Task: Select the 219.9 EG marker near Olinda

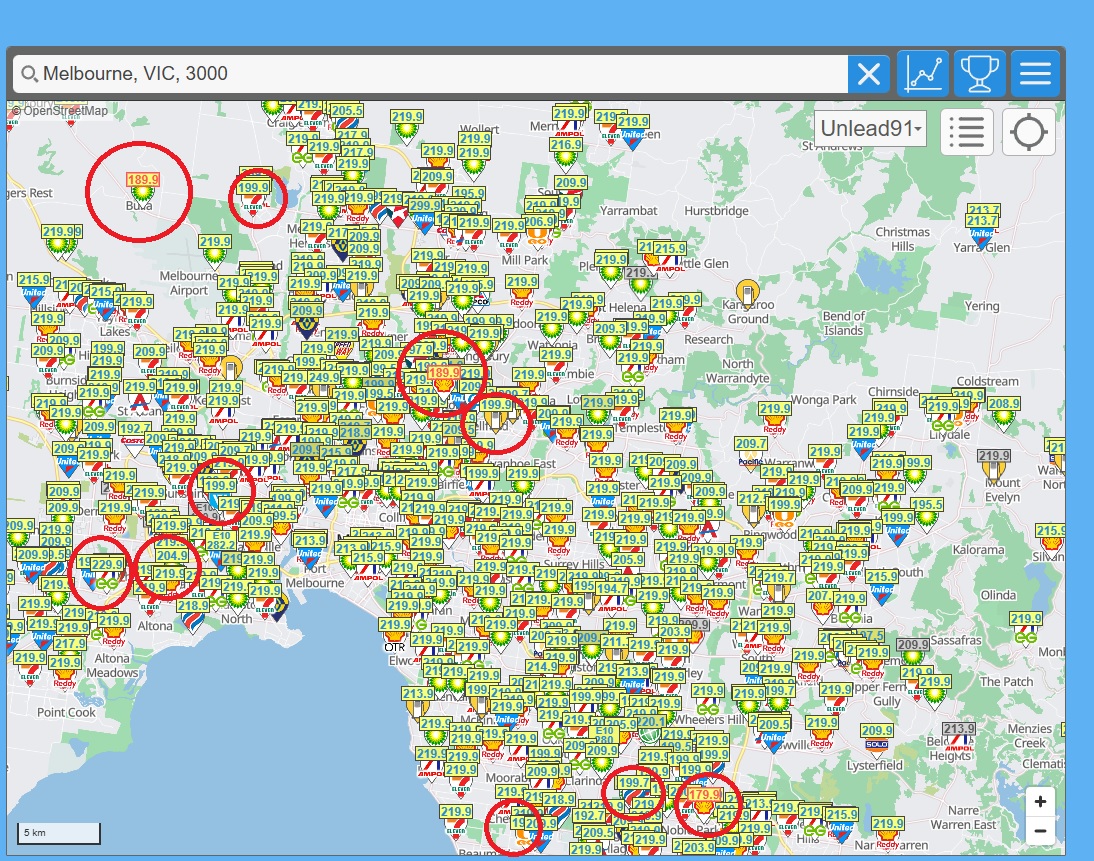Action: coord(1026,627)
